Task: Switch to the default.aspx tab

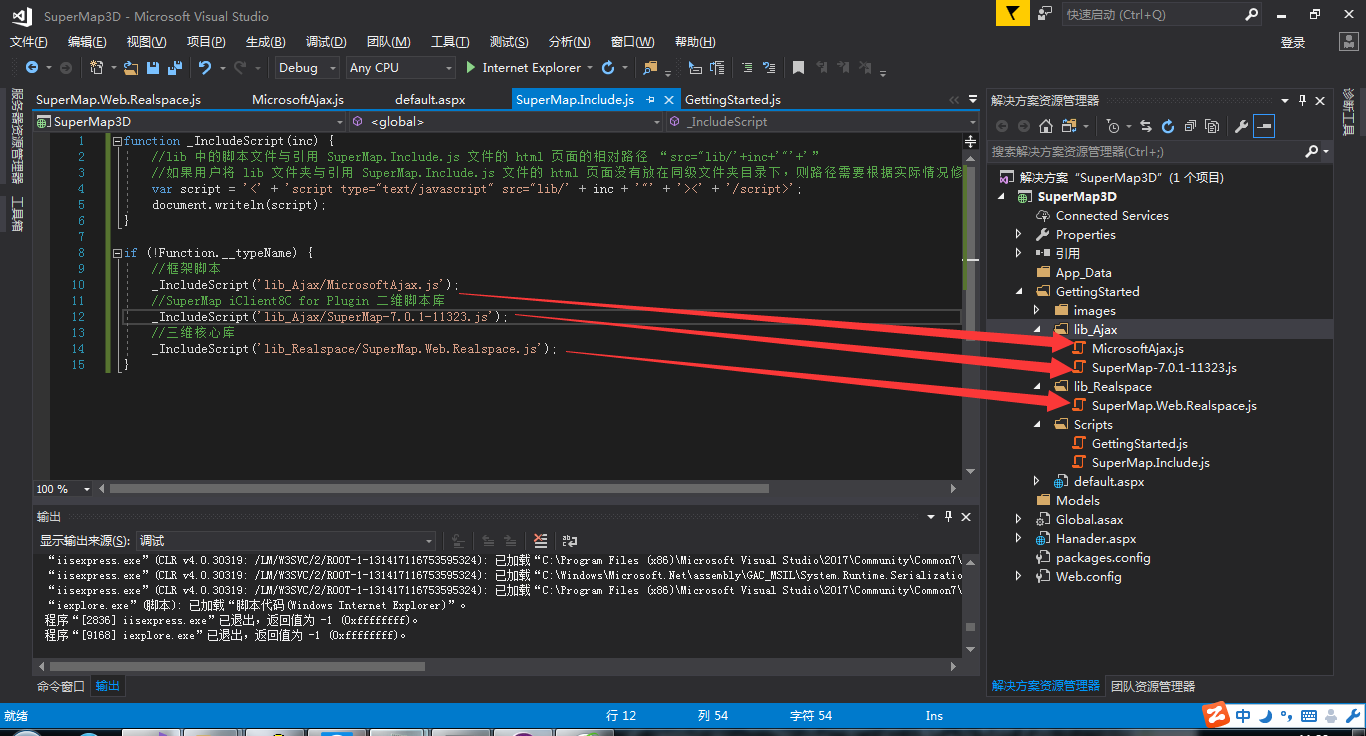Action: coord(430,100)
